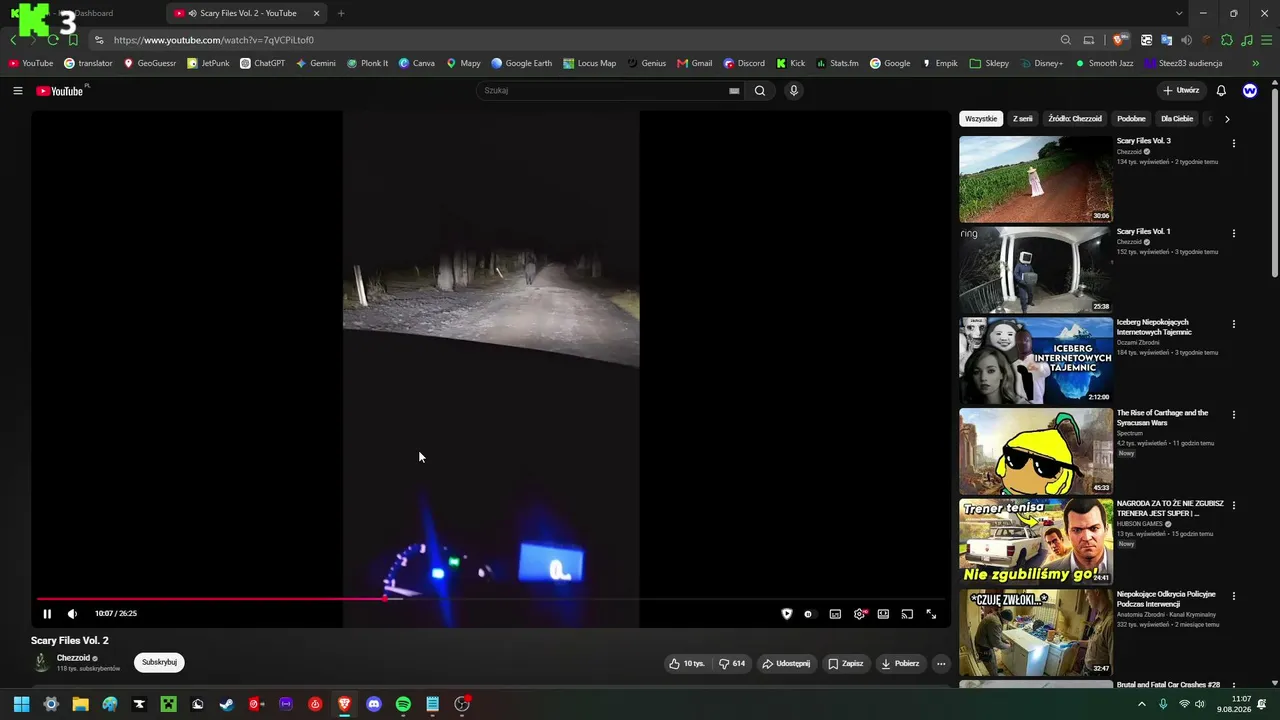Open more actions below the video
The image size is (1280, 720).
[941, 663]
